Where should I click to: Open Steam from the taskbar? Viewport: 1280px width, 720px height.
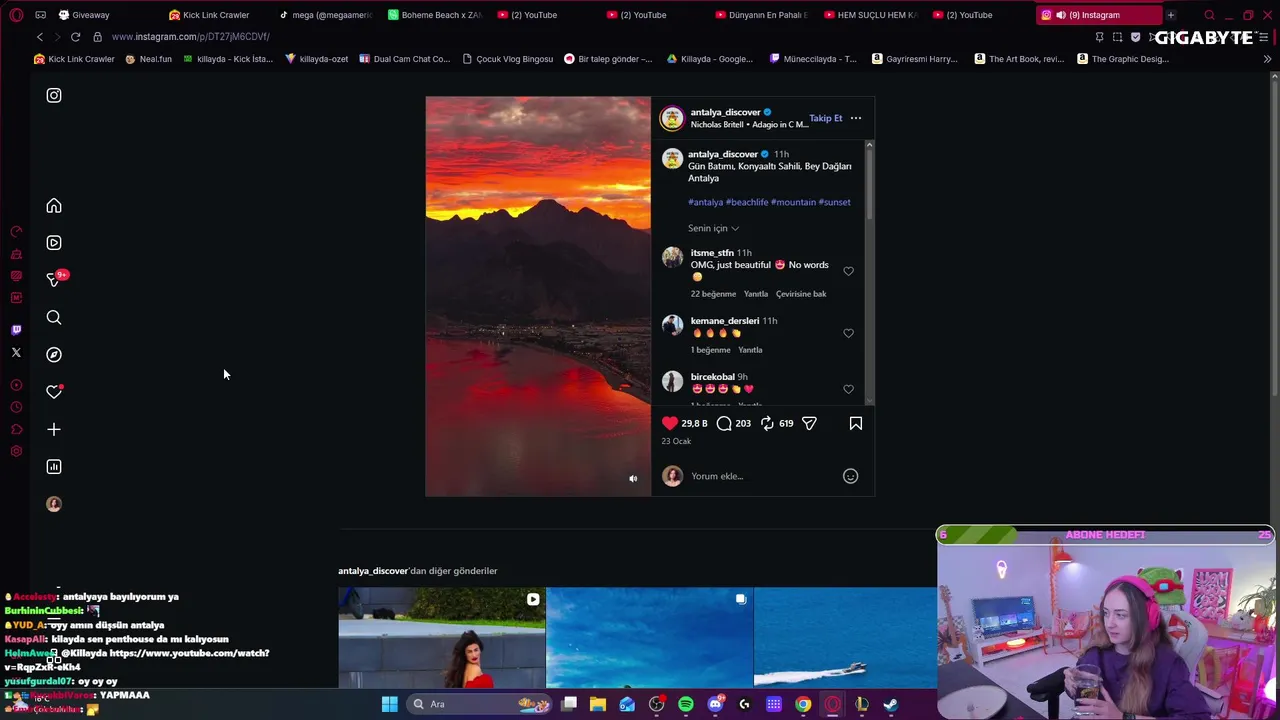coord(891,705)
